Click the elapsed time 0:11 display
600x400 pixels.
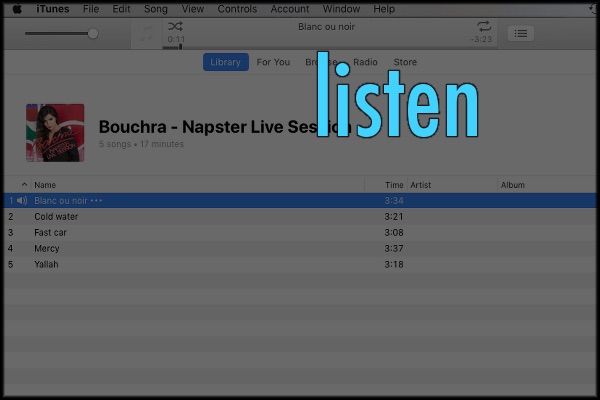[176, 39]
